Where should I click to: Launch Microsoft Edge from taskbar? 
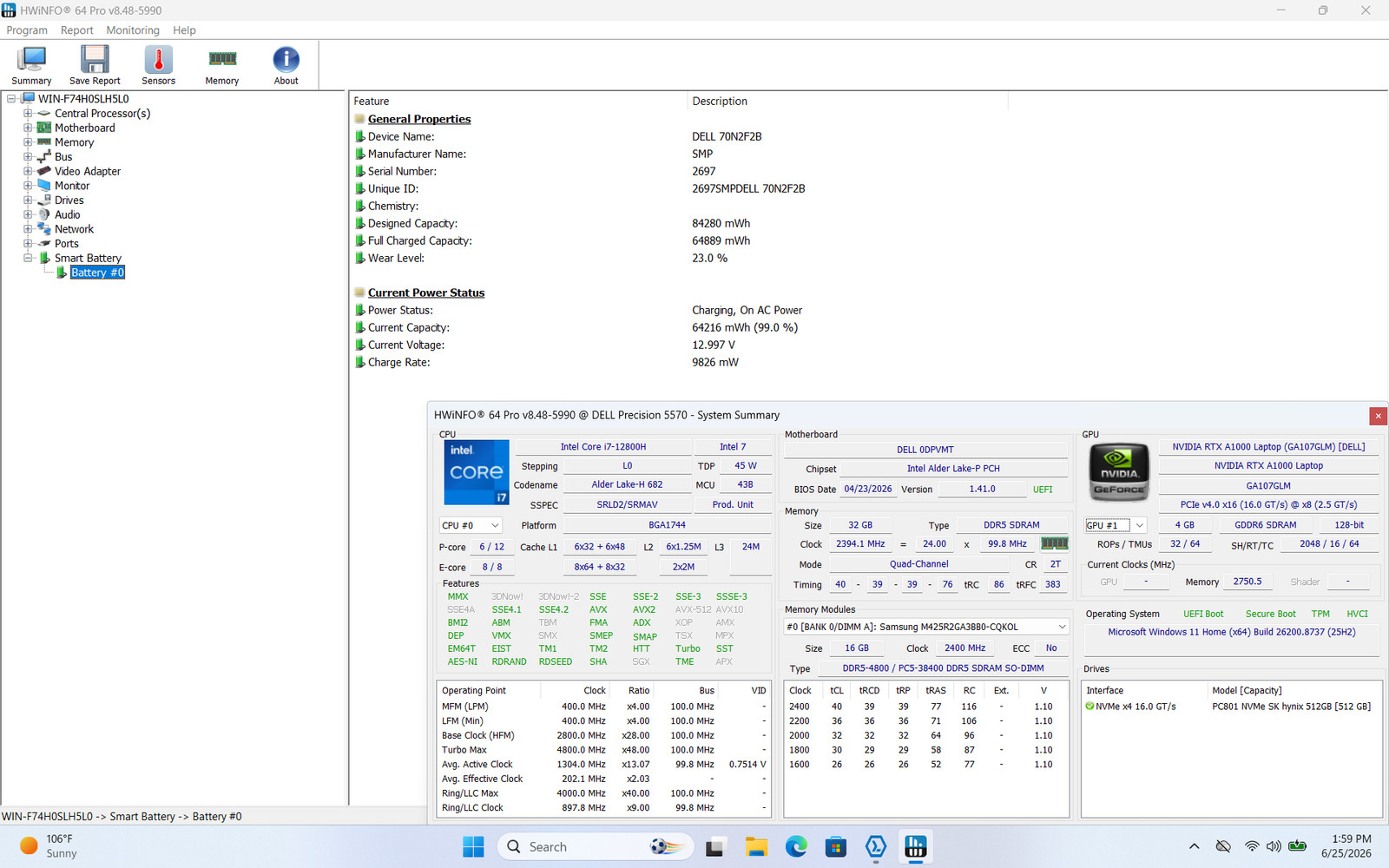(x=796, y=846)
